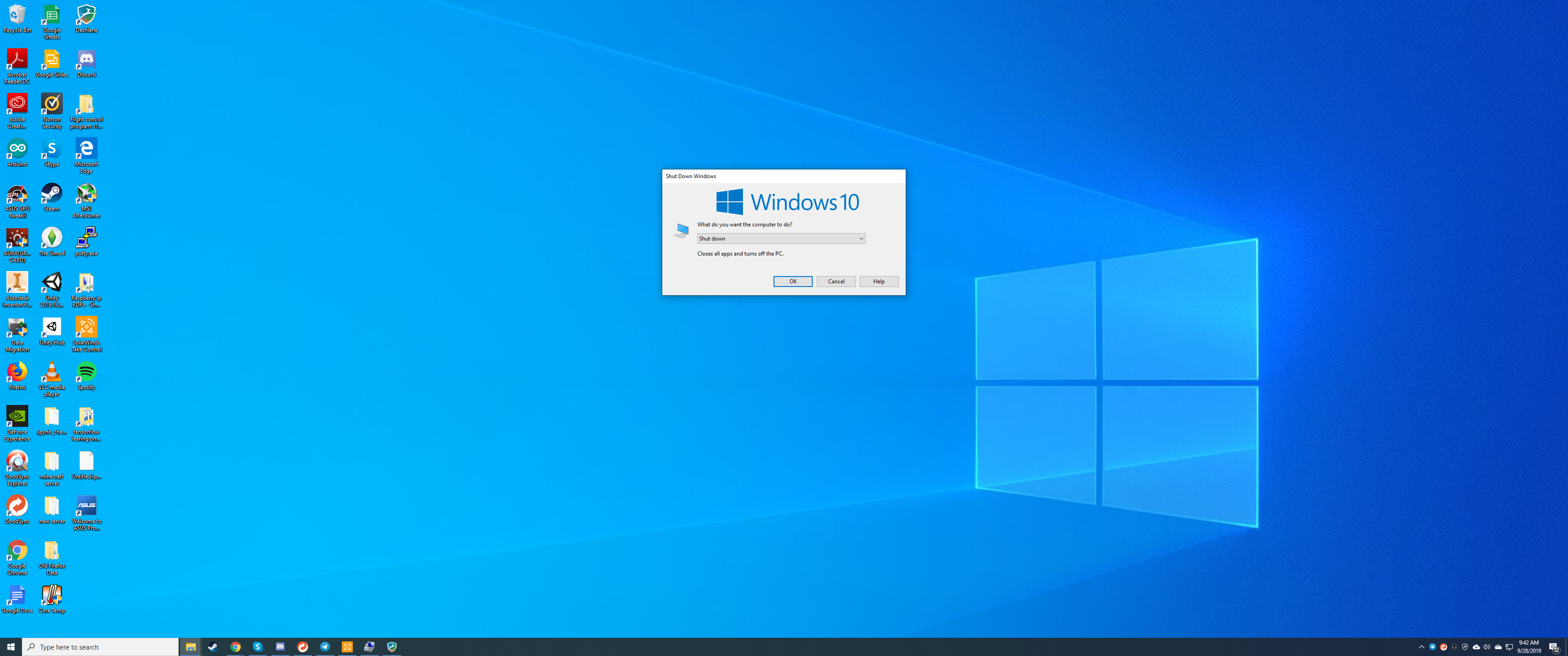Select the ipynb_che... folder icon

(x=52, y=420)
